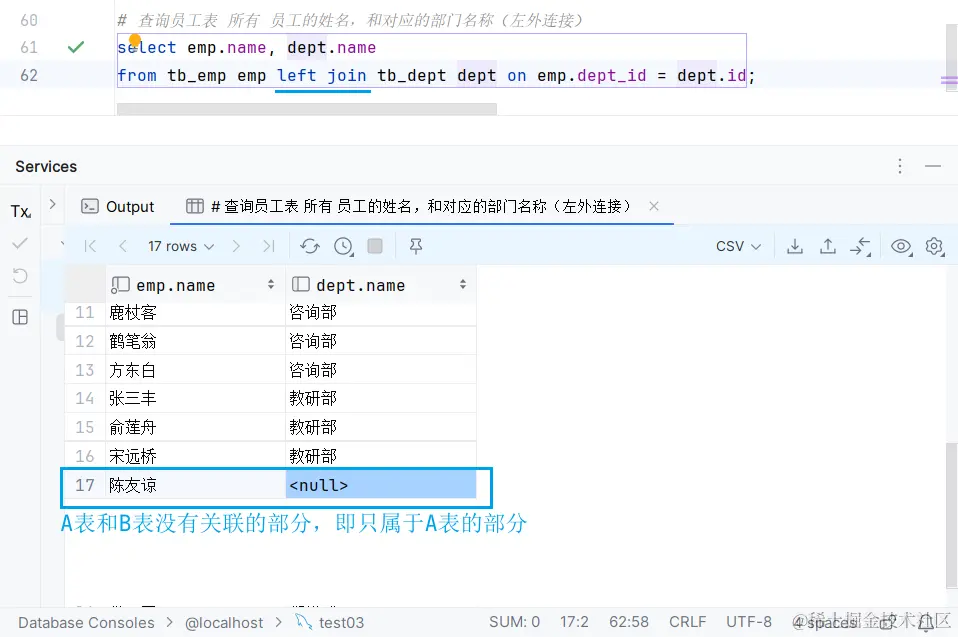Screen dimensions: 958x637
Task: Expand the services tree chevron
Action: click(x=53, y=204)
